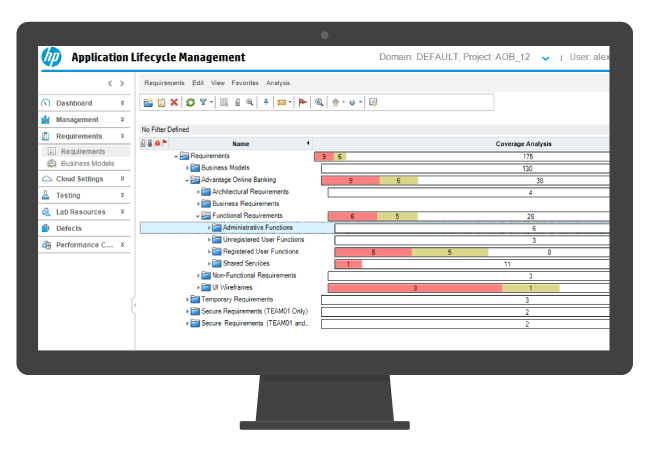Screen dimensions: 650x450
Task: Expand the Testing module chevron
Action: click(x=122, y=195)
